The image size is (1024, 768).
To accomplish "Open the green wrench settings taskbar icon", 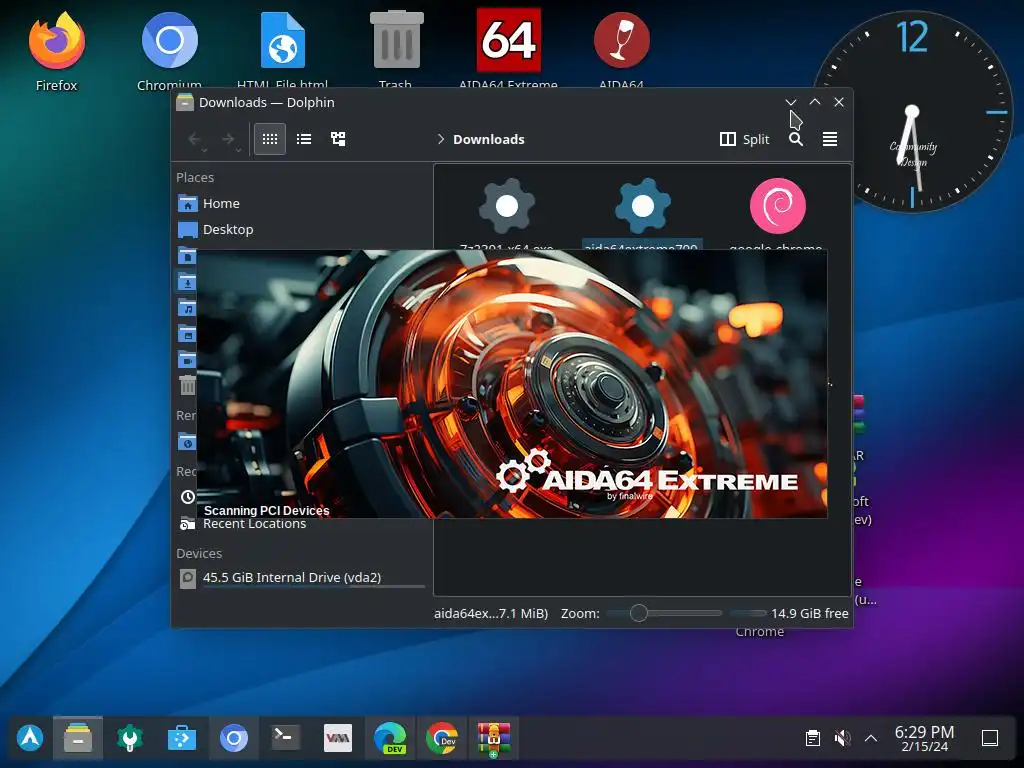I will [130, 739].
